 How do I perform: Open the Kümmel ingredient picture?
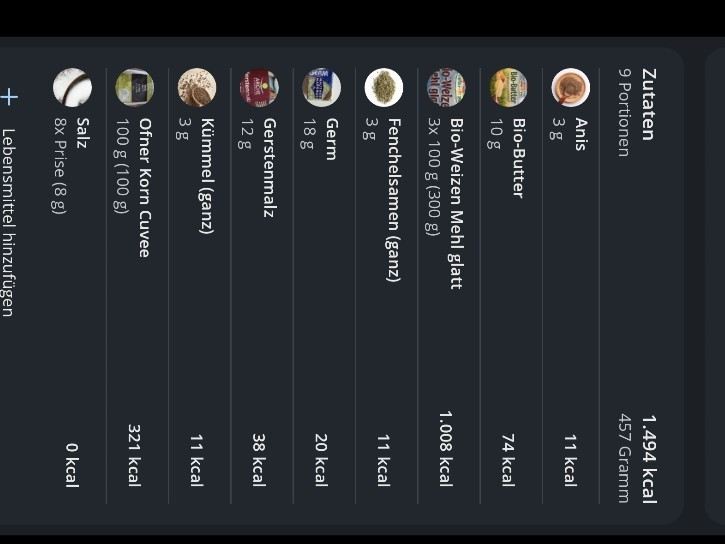pyautogui.click(x=196, y=88)
